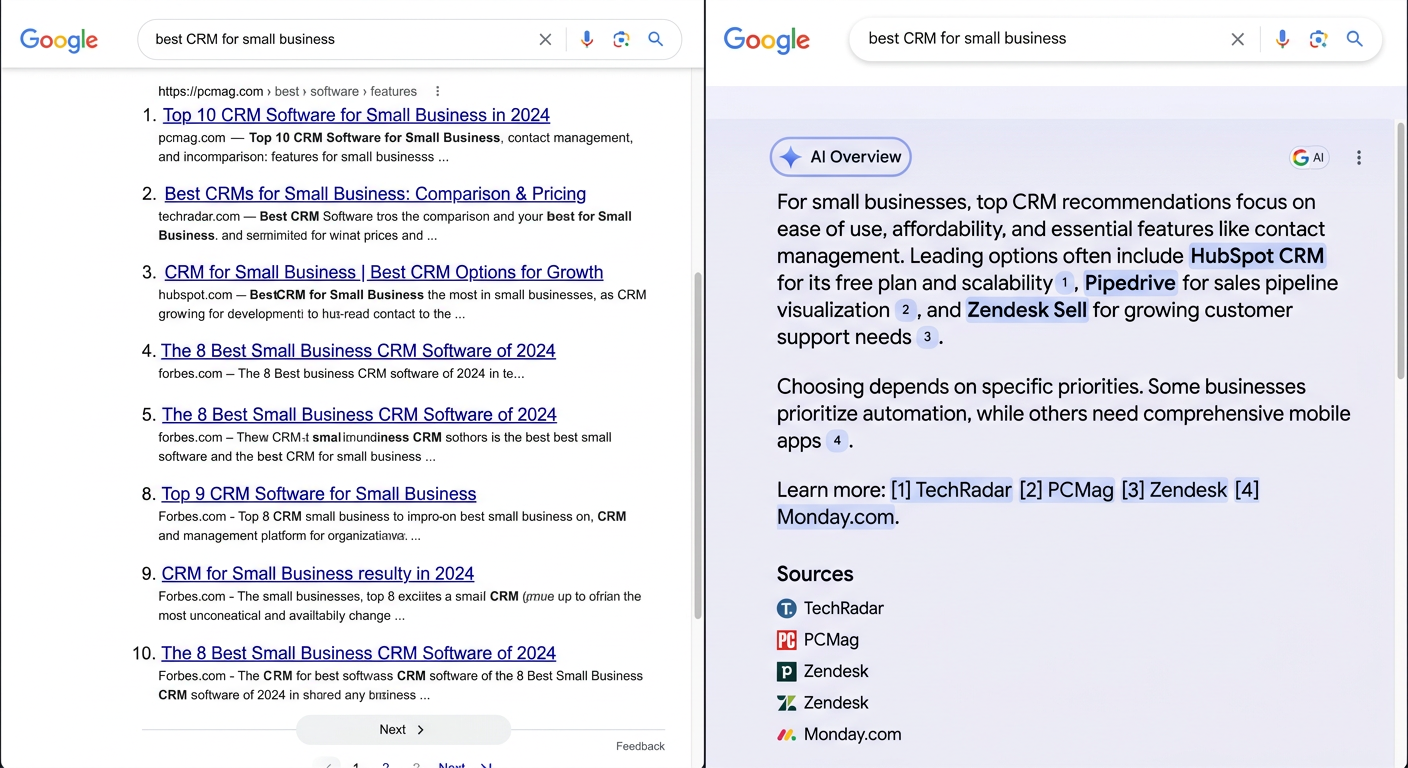Start voice search in the left window

[x=587, y=40]
